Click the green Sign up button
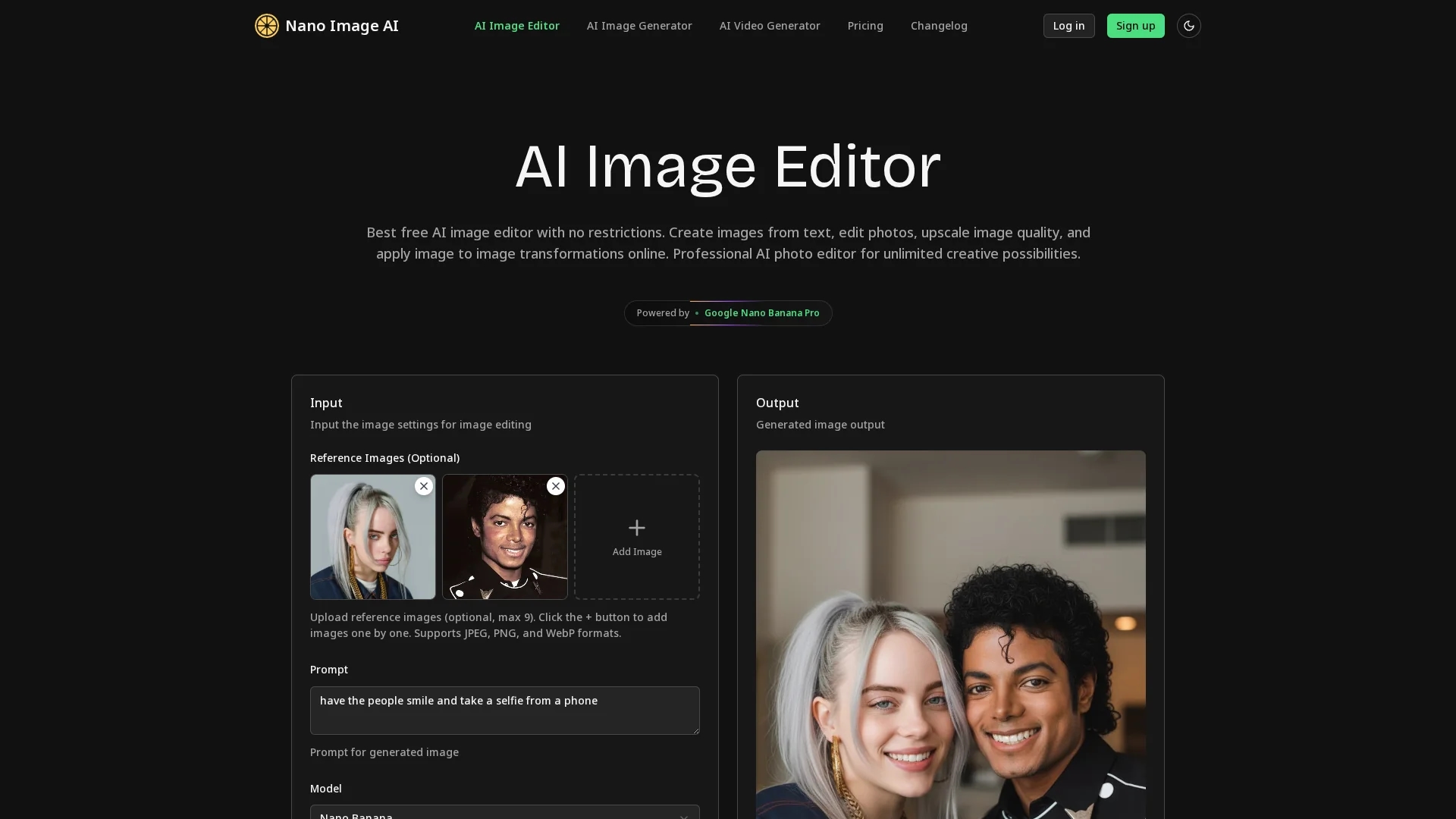1456x819 pixels. coord(1136,26)
